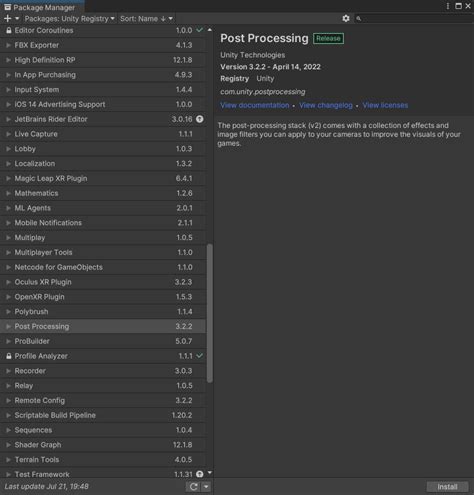Viewport: 474px width, 495px height.
Task: Click update available icon on JetBrains Rider Editor
Action: coord(200,119)
